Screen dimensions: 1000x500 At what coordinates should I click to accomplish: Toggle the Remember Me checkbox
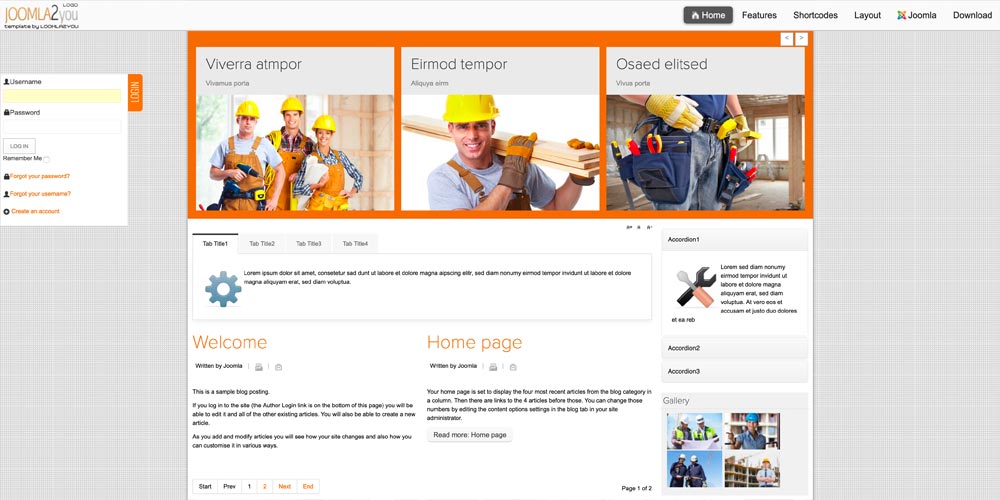pyautogui.click(x=46, y=159)
